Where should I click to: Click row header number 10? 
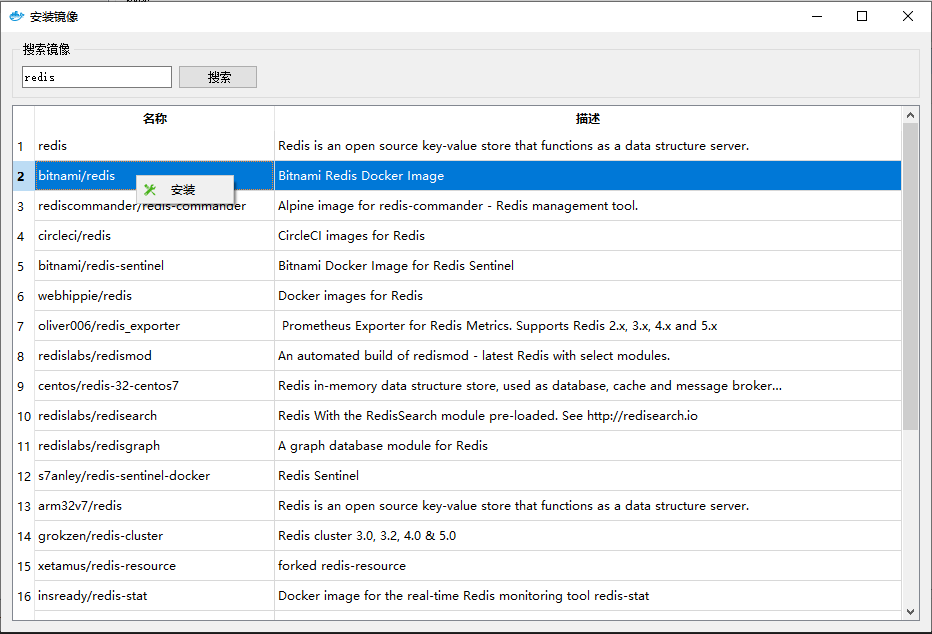(x=24, y=416)
